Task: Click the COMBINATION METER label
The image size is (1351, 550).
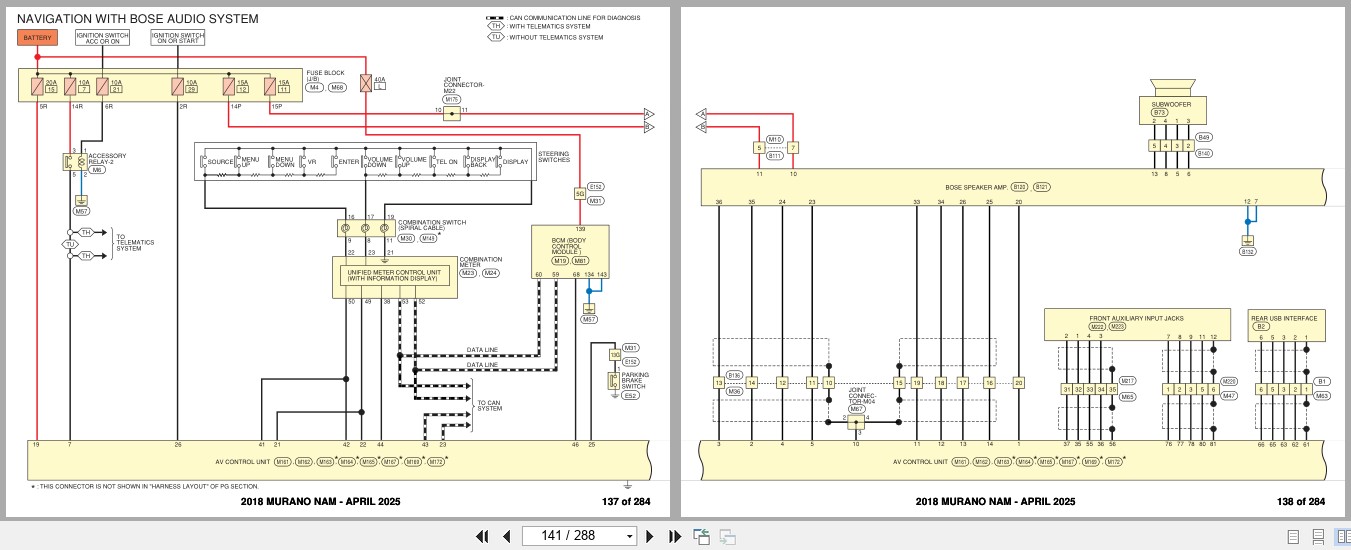Action: pos(481,261)
